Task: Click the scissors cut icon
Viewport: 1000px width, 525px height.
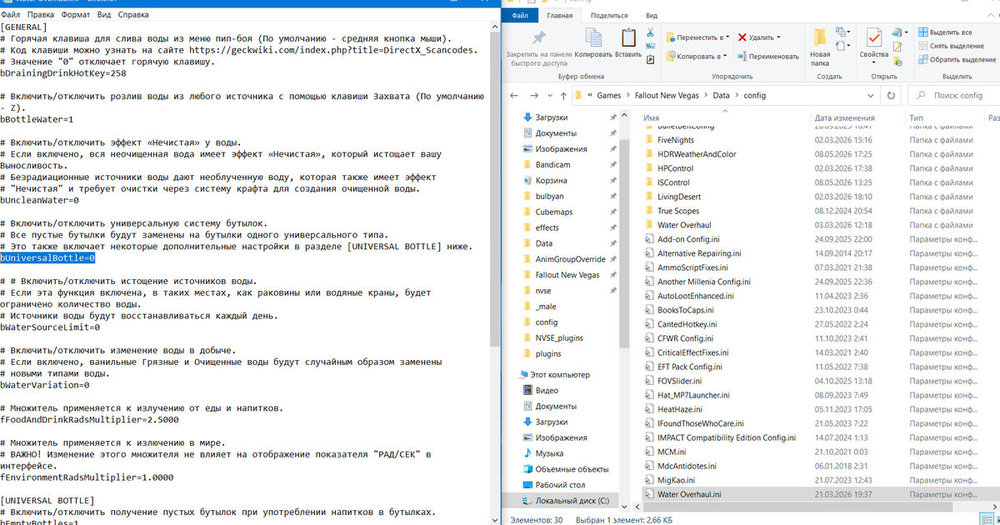Action: [x=650, y=33]
